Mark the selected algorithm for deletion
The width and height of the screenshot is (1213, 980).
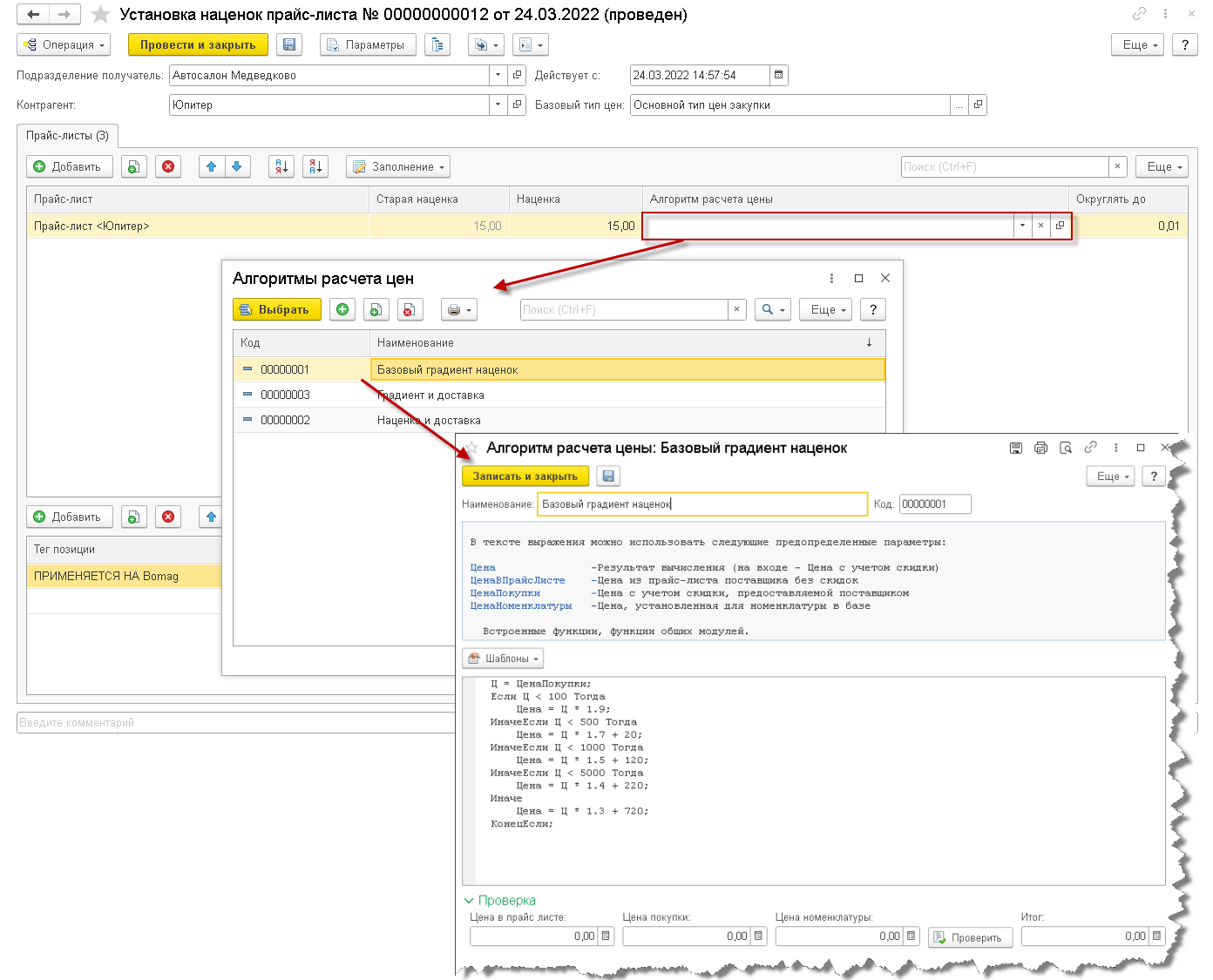point(409,309)
